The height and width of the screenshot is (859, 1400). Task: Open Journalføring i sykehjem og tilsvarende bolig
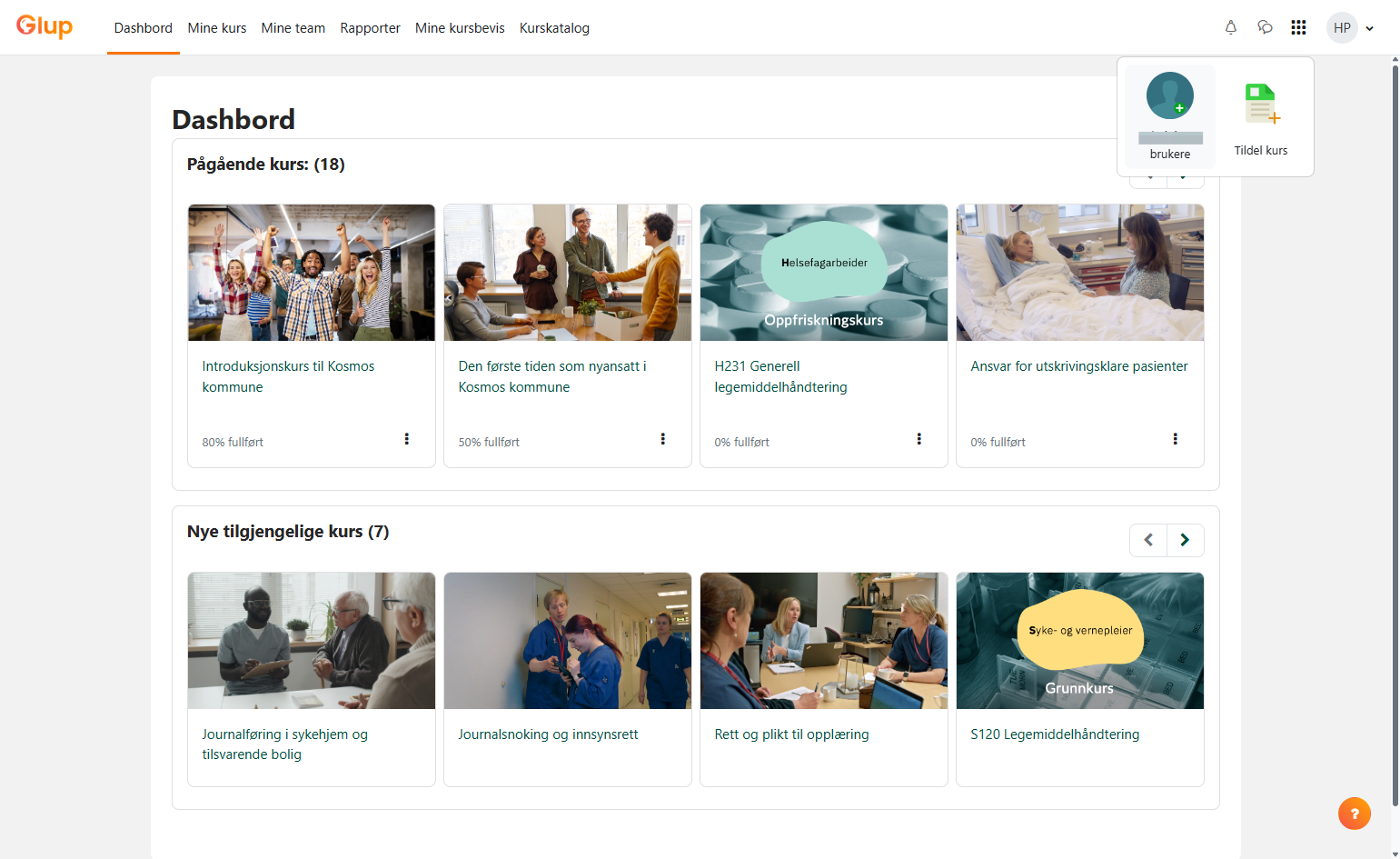pos(284,744)
